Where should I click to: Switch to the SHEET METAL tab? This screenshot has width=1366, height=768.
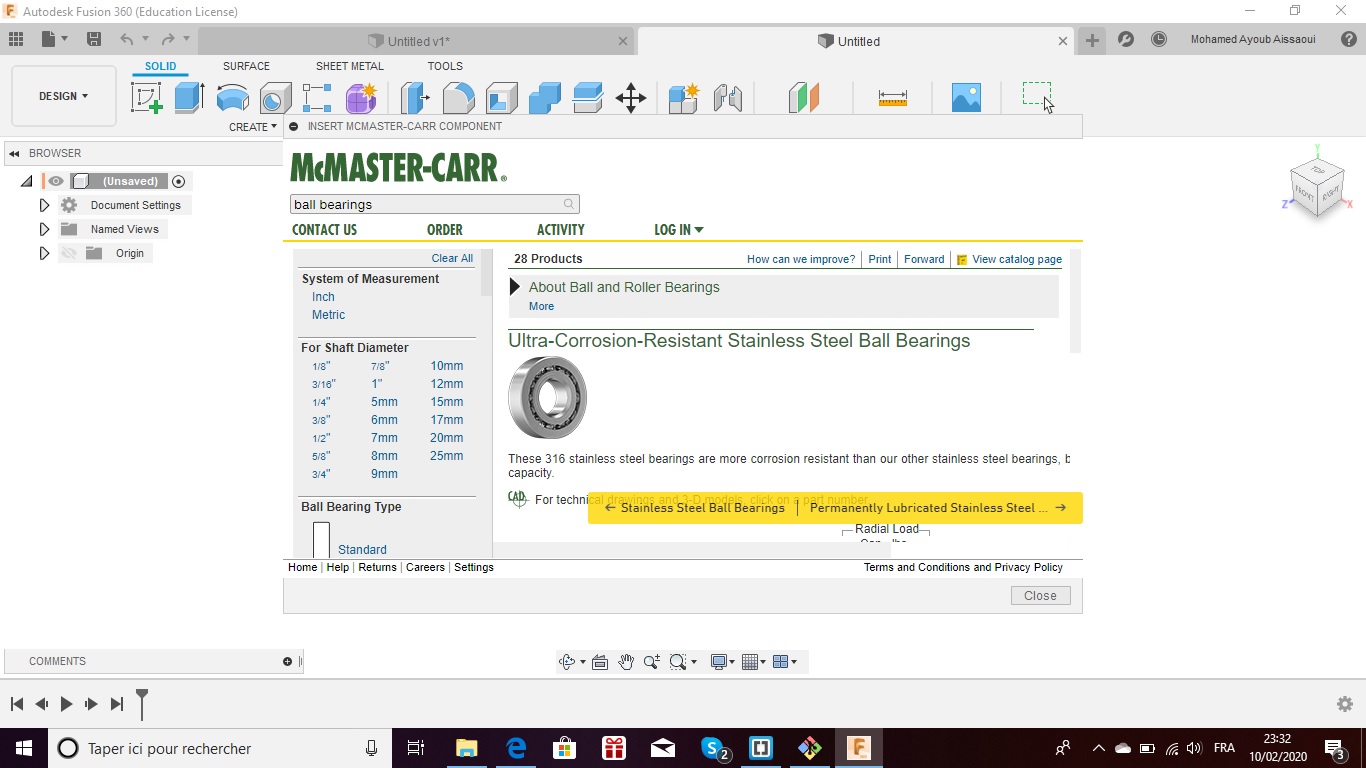(x=350, y=66)
